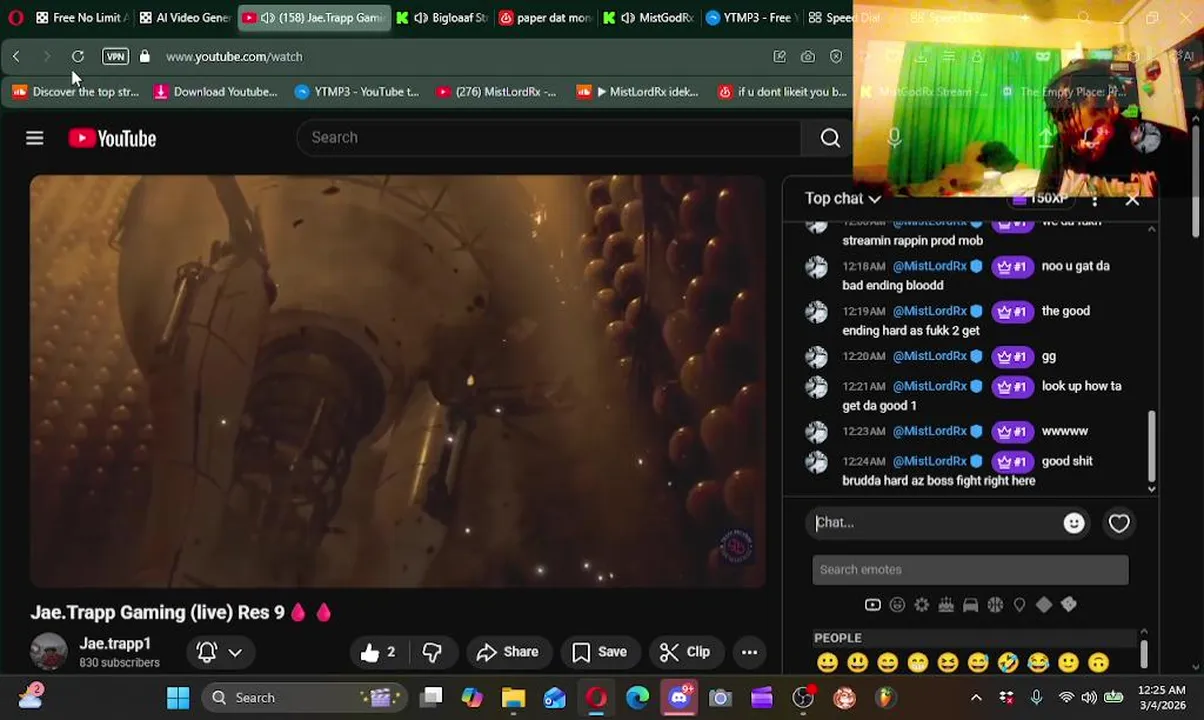Switch to the Bigloaaf tab

click(441, 17)
